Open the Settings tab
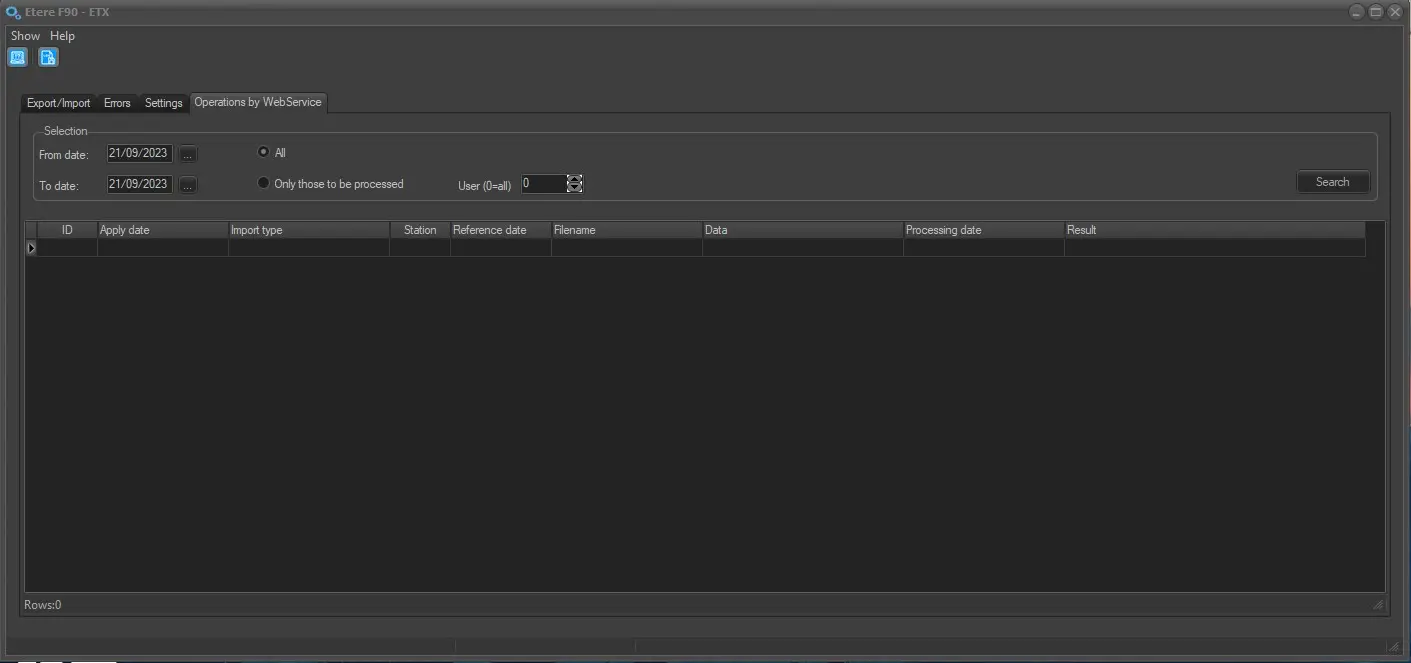 163,103
